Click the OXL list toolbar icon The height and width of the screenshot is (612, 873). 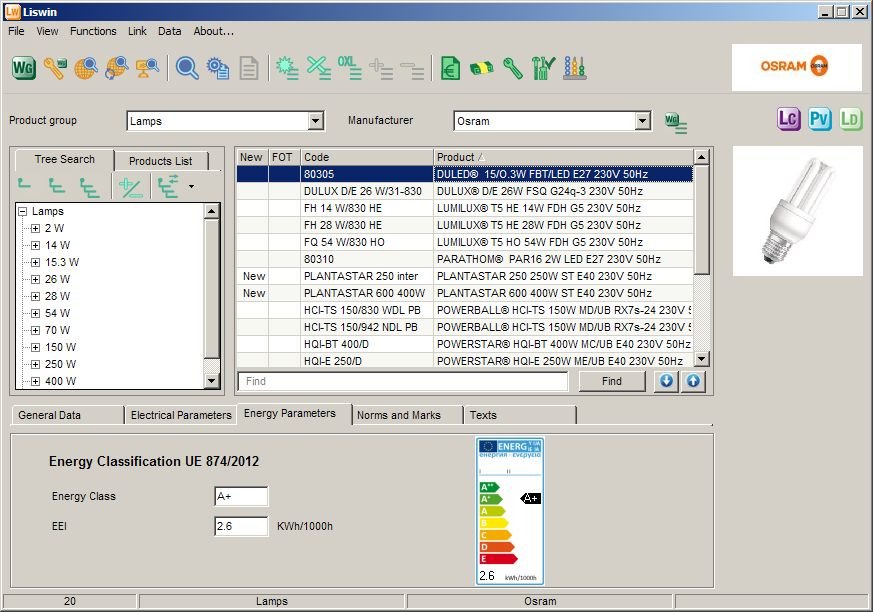[350, 68]
